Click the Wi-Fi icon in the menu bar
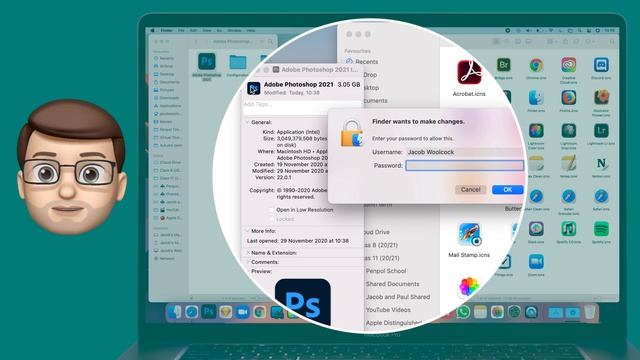 pyautogui.click(x=550, y=31)
